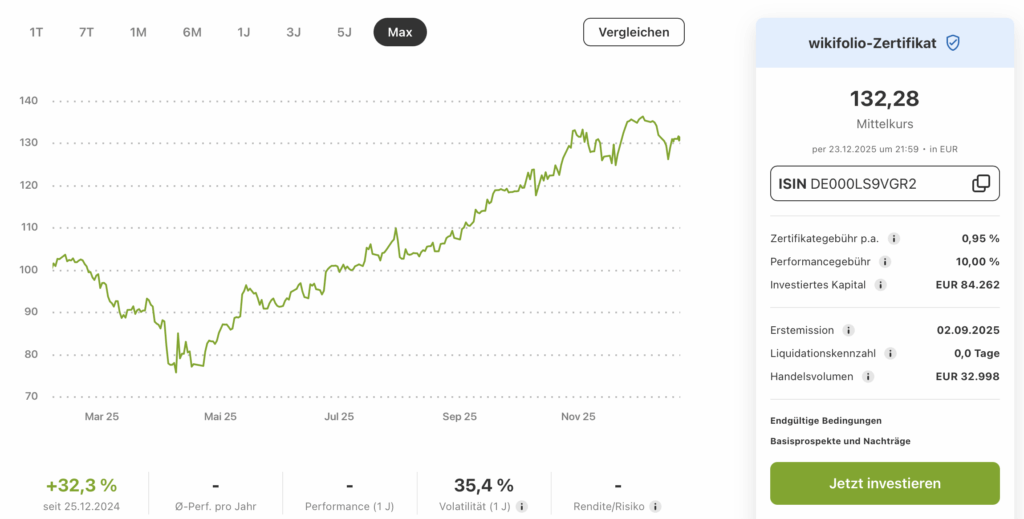Switch chart to 7T range

pos(87,32)
